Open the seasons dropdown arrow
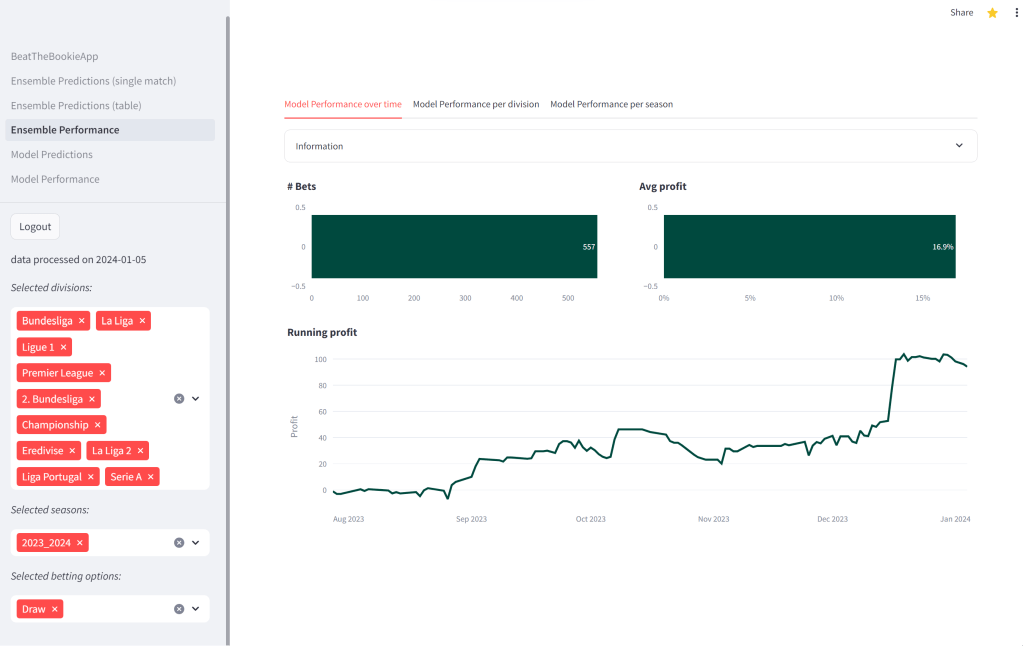The width and height of the screenshot is (1023, 646). (x=196, y=543)
